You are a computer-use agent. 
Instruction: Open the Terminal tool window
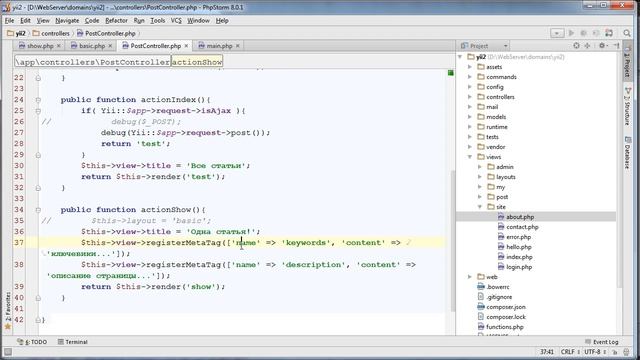point(73,342)
